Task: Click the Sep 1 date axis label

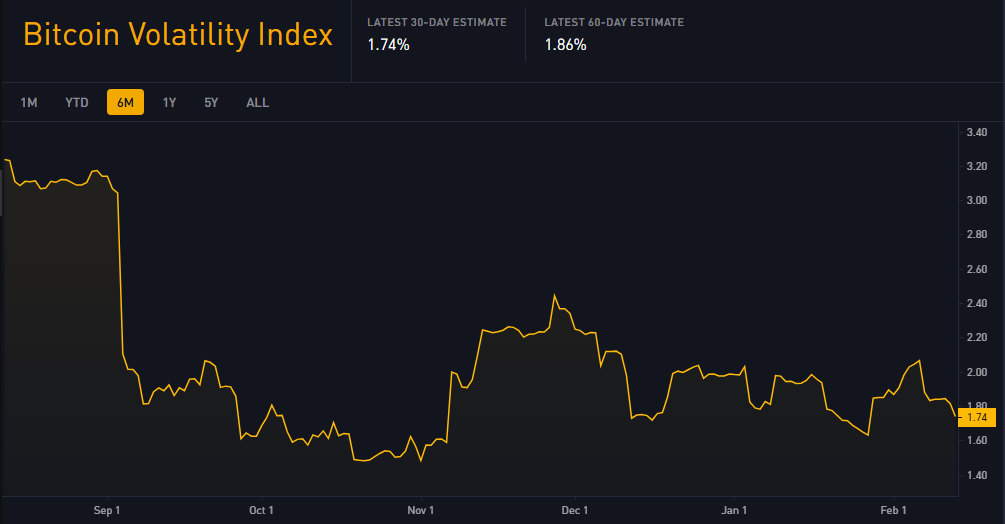Action: point(106,510)
